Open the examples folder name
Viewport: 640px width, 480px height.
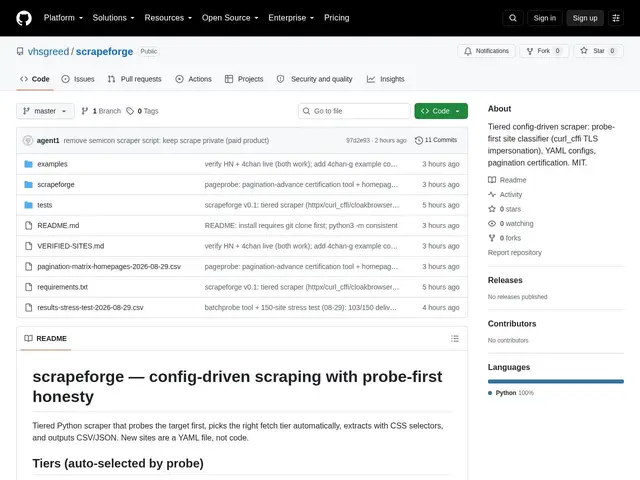tap(52, 164)
